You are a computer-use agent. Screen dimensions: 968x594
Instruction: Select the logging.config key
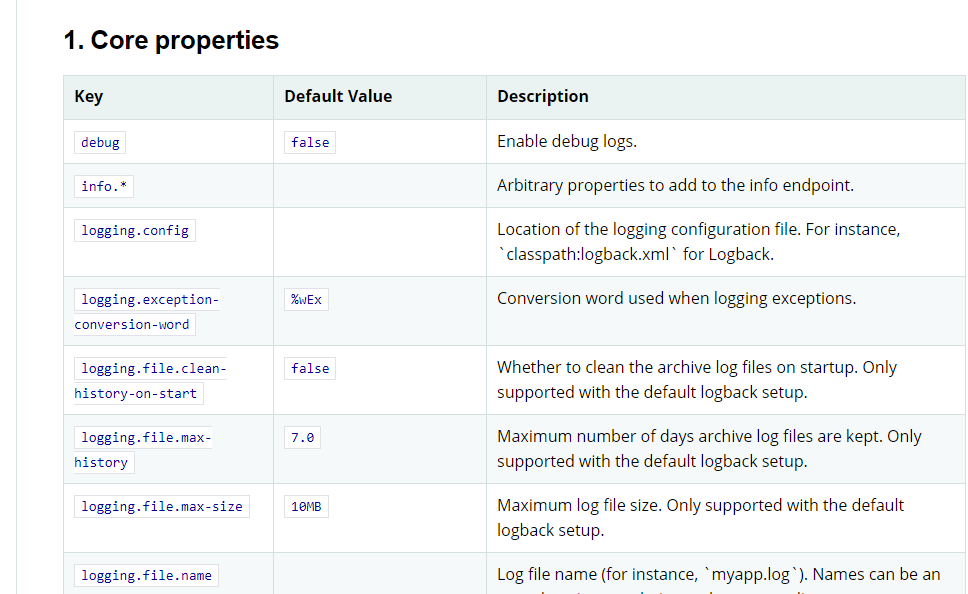tap(135, 231)
